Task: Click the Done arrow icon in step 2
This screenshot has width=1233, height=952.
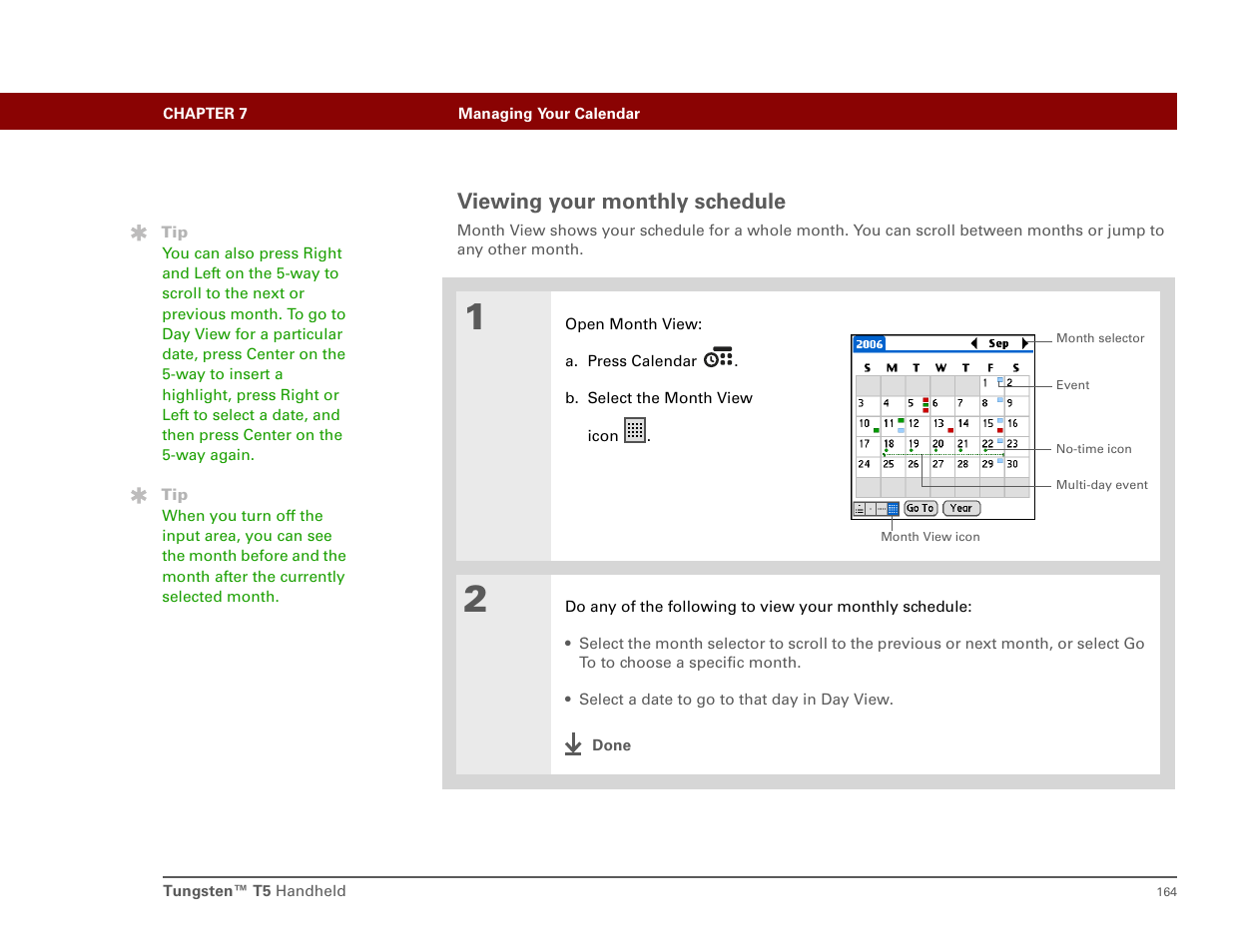Action: pos(573,744)
